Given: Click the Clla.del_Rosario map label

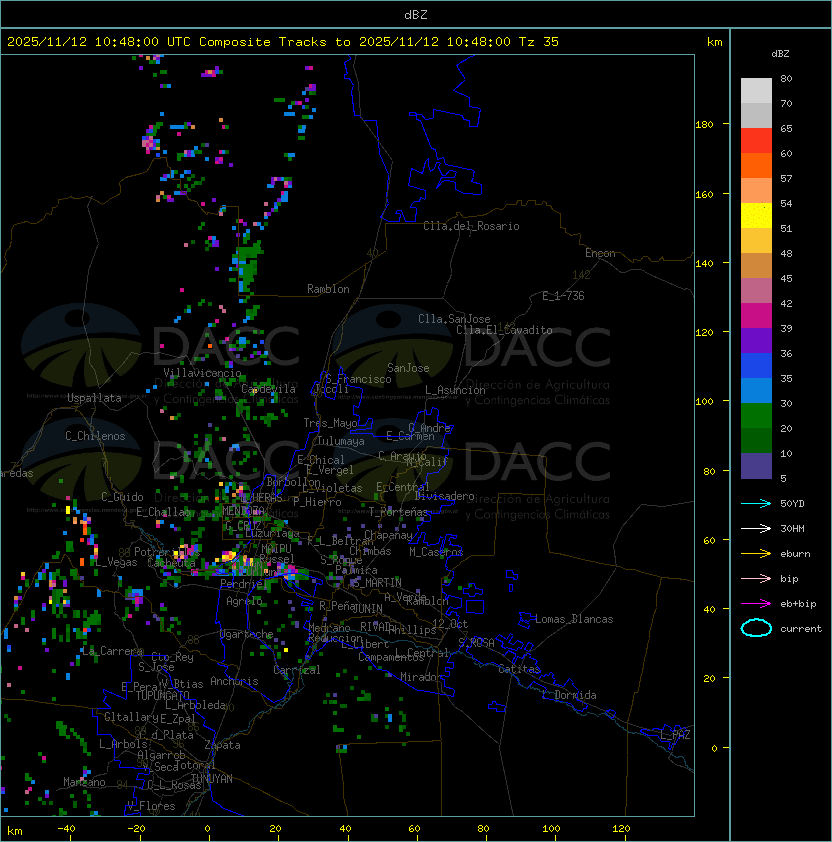Looking at the screenshot, I should (x=471, y=226).
